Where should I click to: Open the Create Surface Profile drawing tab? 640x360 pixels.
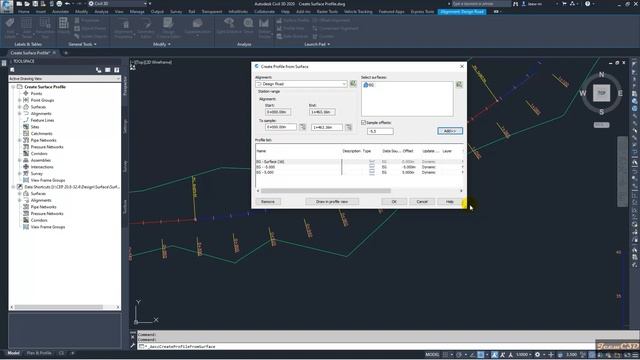(x=30, y=53)
